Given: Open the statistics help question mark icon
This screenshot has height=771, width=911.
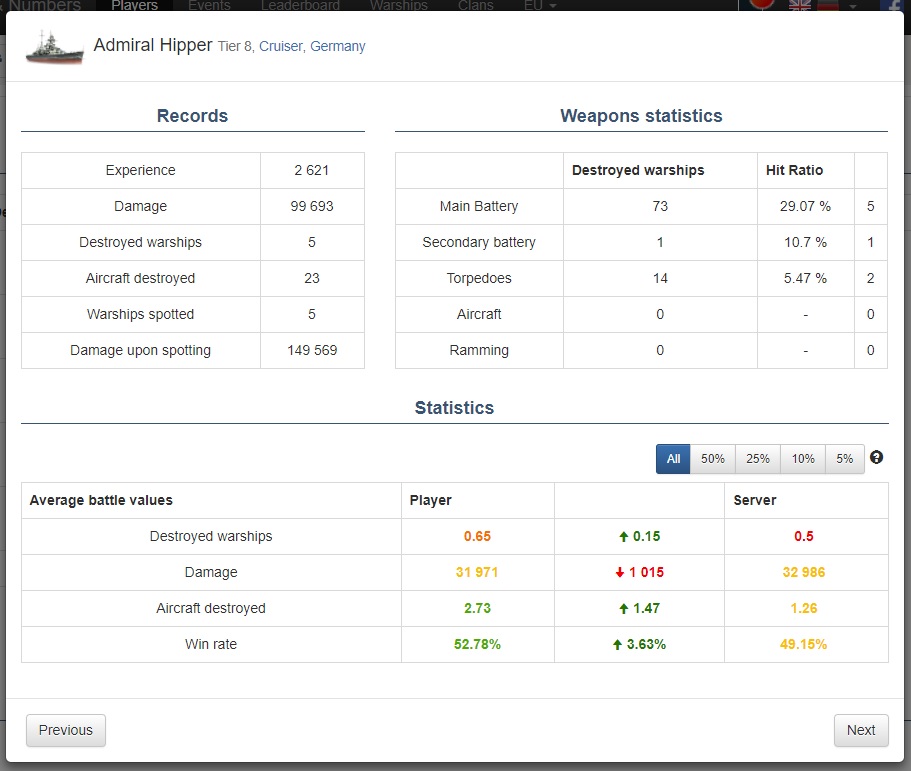Looking at the screenshot, I should coord(876,457).
